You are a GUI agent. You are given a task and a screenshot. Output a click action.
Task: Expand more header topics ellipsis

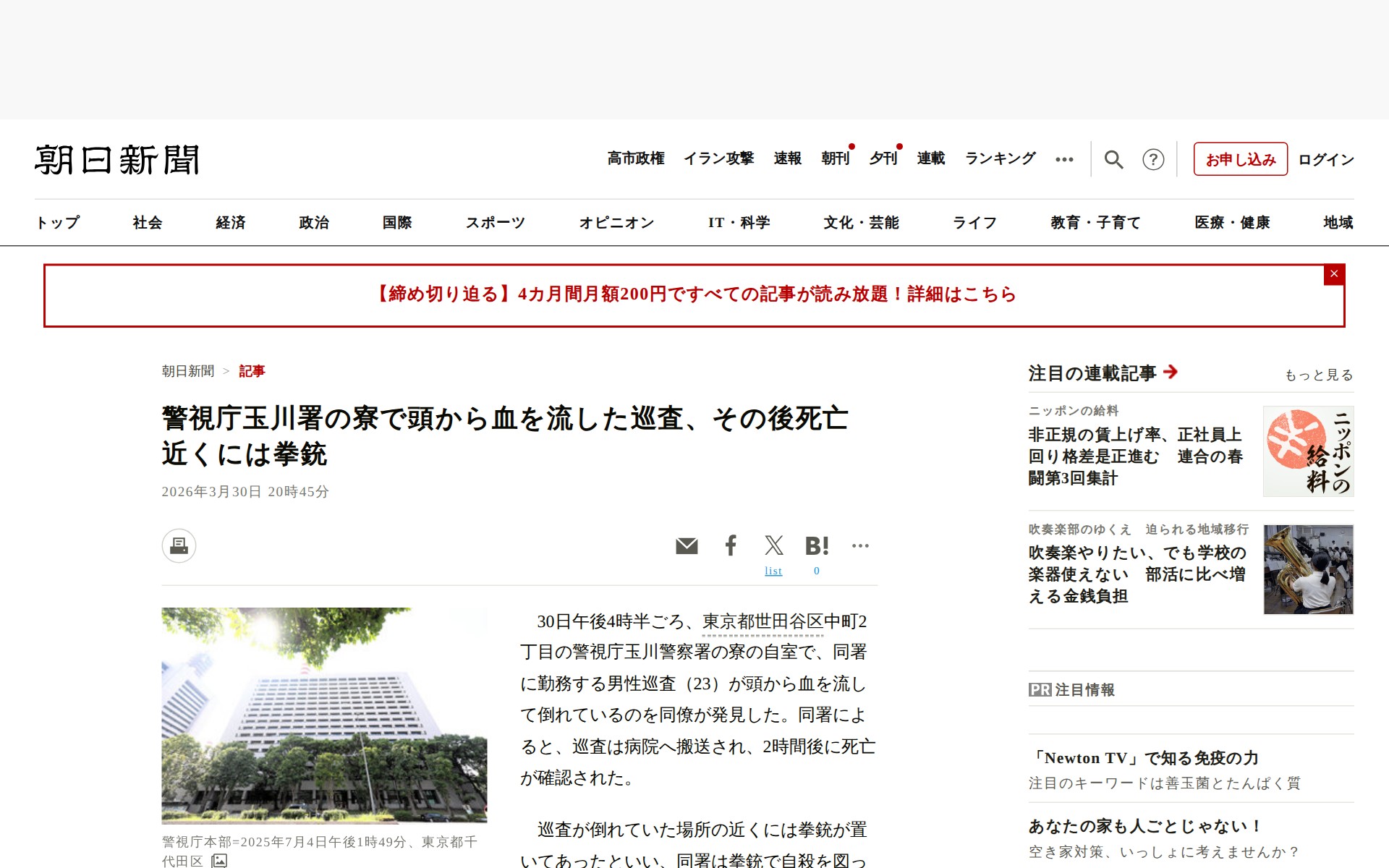pyautogui.click(x=1064, y=159)
